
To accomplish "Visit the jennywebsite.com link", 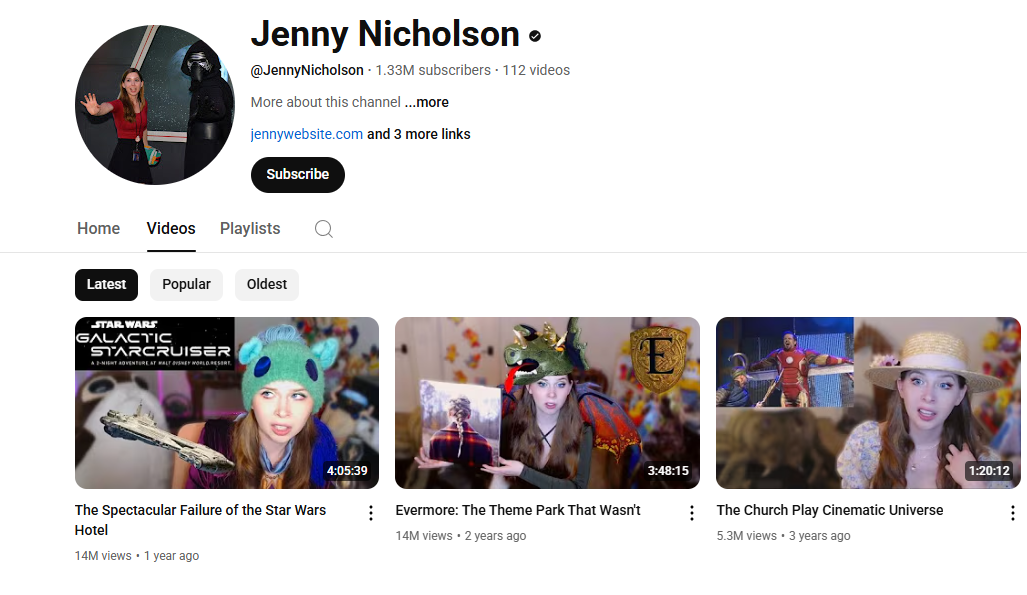I will coord(307,134).
